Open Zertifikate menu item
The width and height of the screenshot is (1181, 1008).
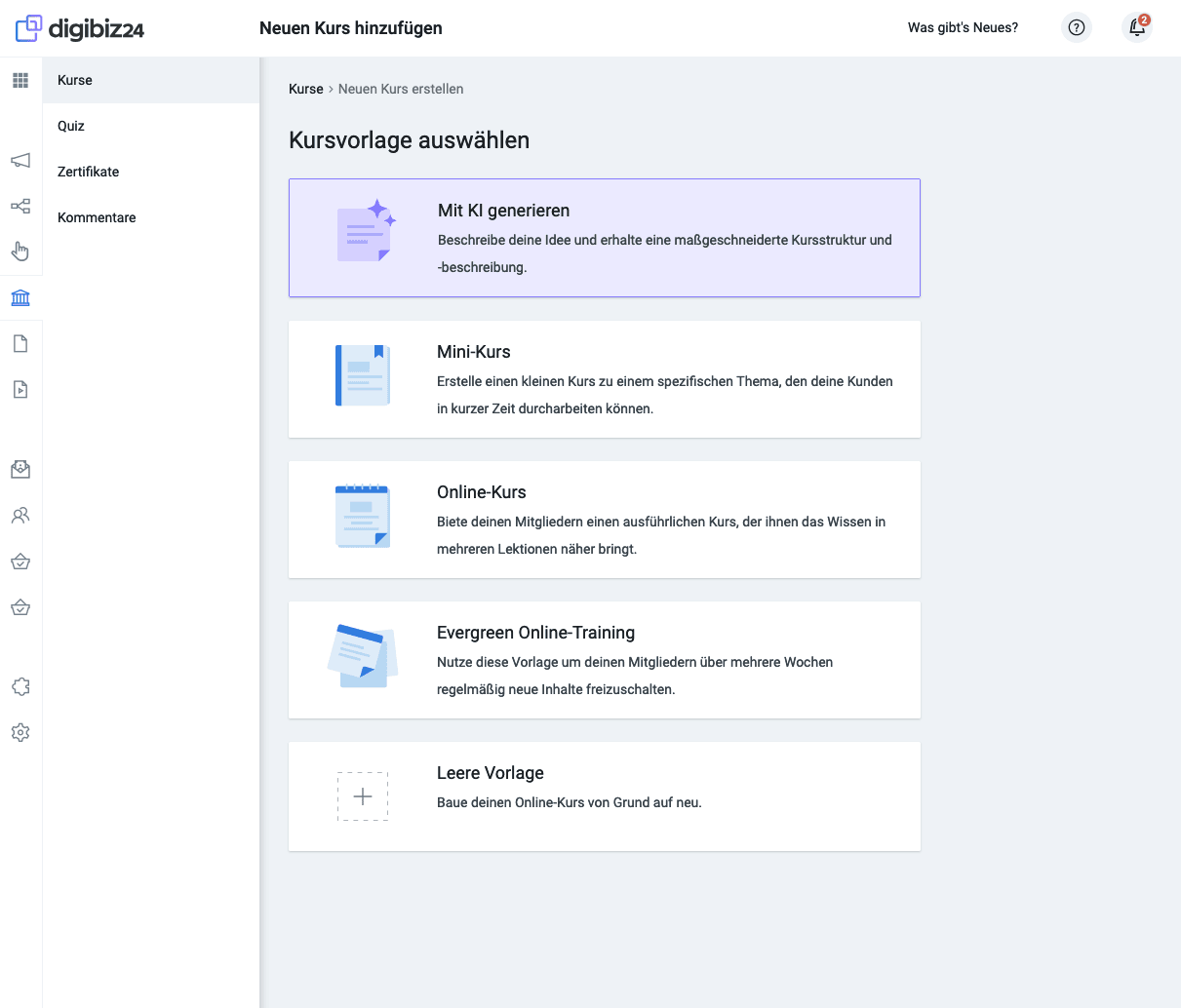pyautogui.click(x=88, y=172)
